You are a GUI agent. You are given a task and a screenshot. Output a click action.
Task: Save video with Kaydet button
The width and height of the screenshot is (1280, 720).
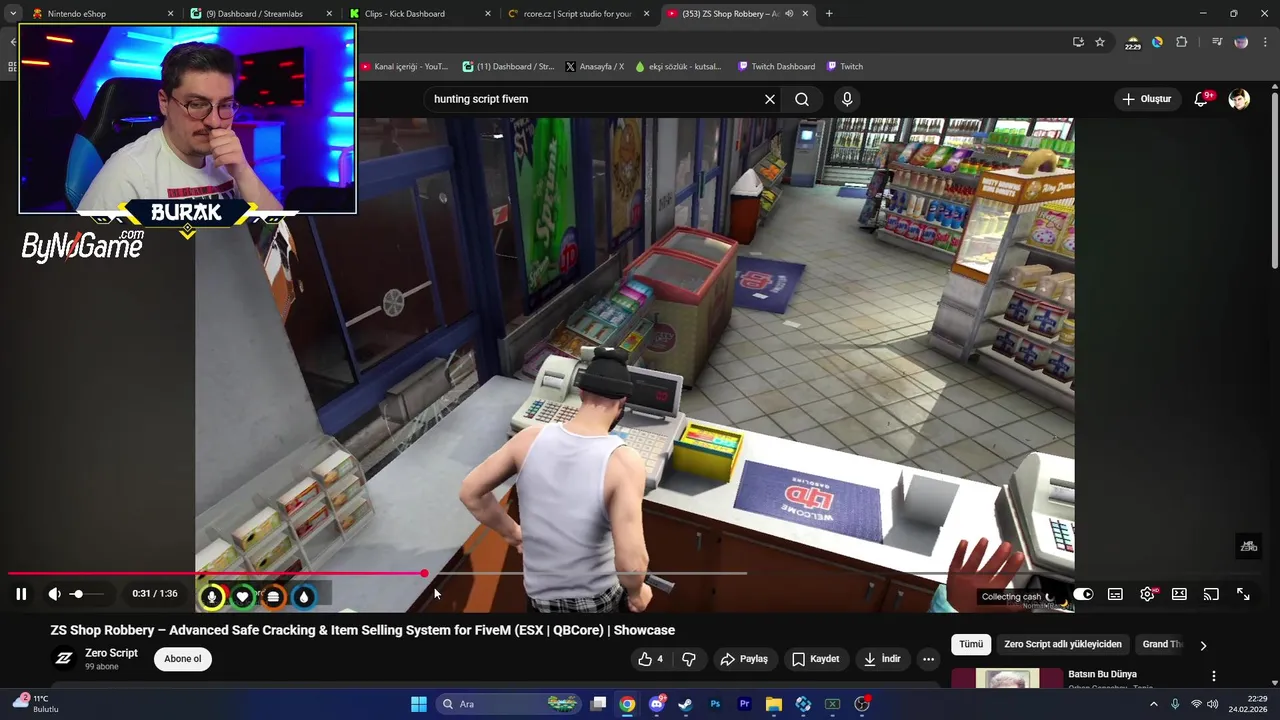[x=815, y=659]
